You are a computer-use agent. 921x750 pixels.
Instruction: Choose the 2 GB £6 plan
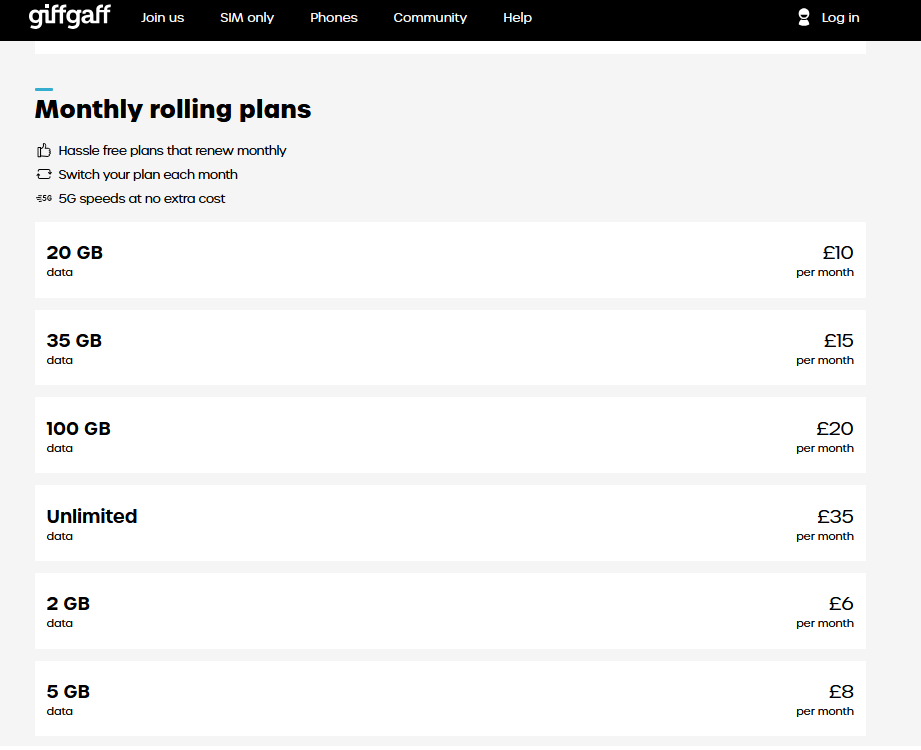(451, 611)
